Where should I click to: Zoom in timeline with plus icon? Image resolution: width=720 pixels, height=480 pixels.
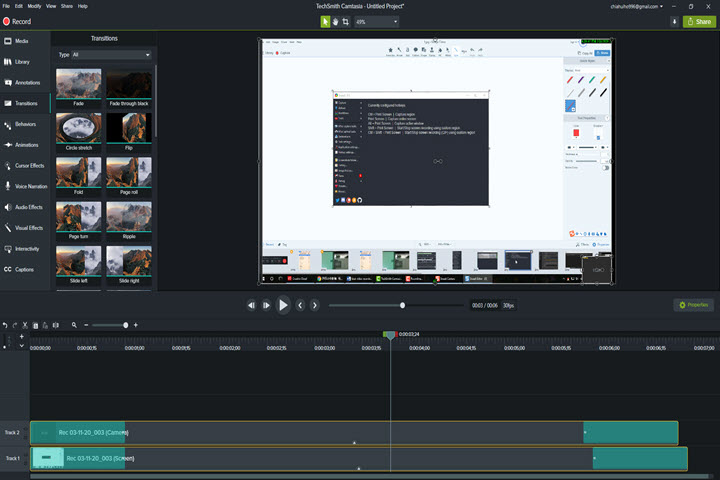pyautogui.click(x=136, y=325)
